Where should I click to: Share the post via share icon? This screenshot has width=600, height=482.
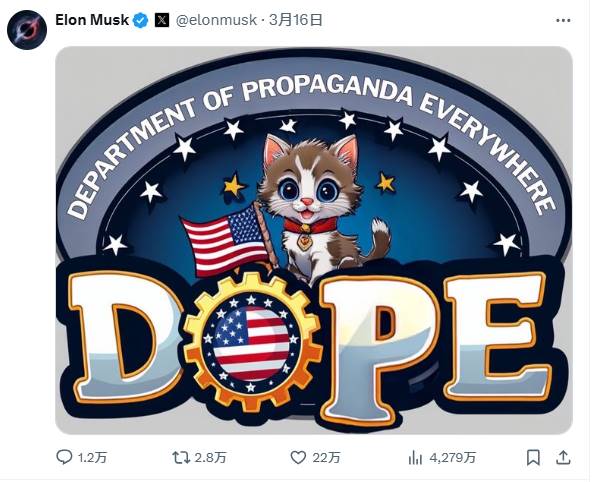(x=563, y=457)
